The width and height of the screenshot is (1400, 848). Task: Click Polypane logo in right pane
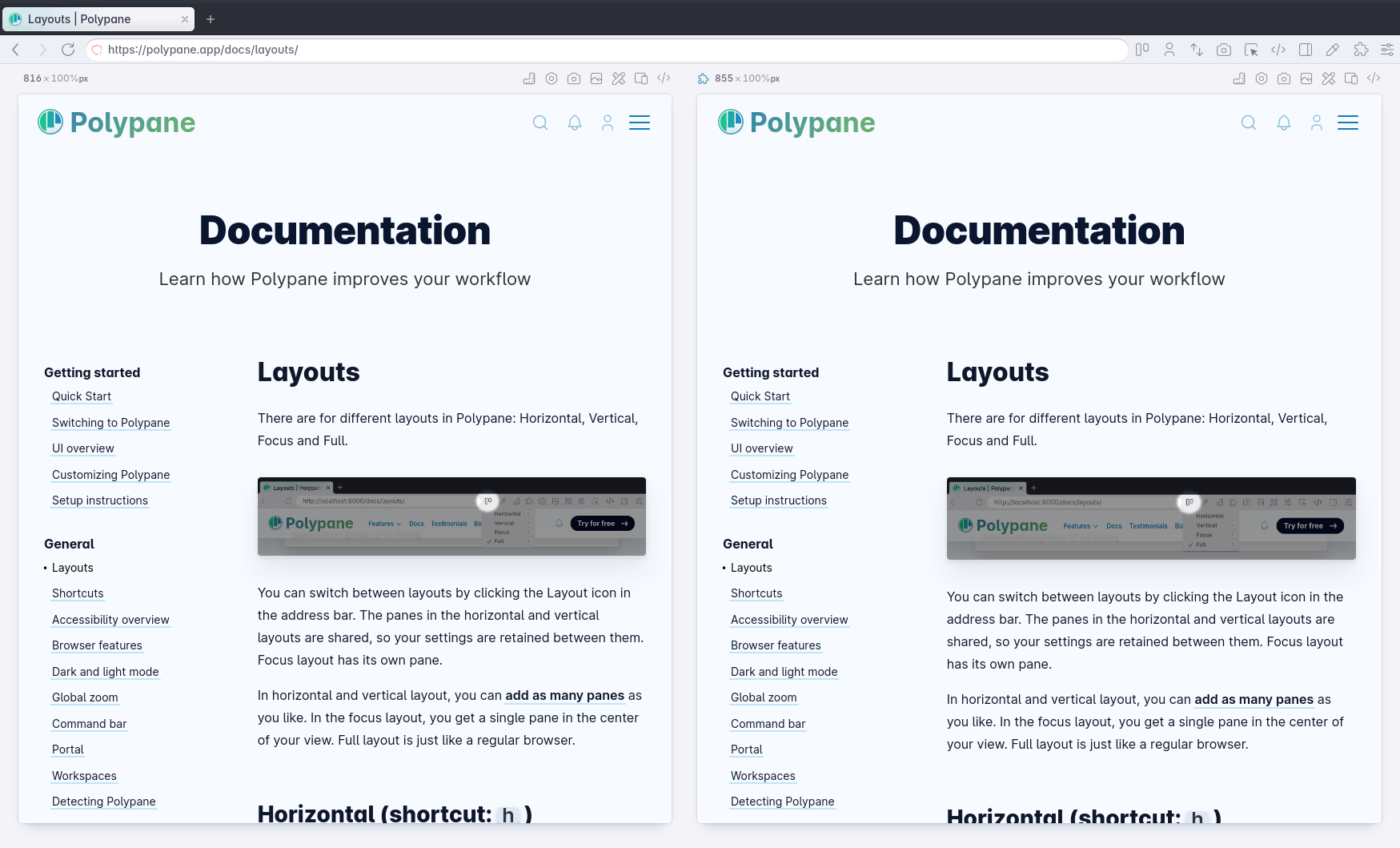pos(796,123)
